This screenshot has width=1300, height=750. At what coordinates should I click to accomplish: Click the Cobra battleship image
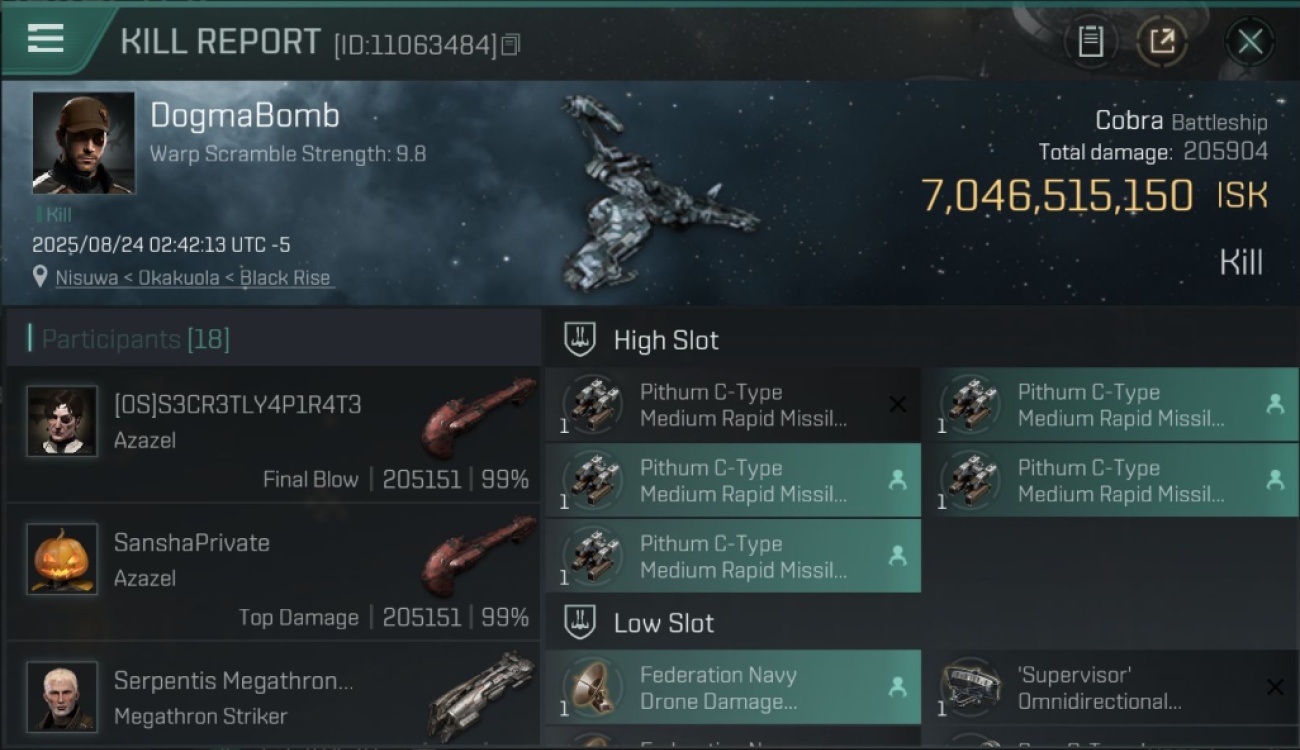pyautogui.click(x=655, y=192)
